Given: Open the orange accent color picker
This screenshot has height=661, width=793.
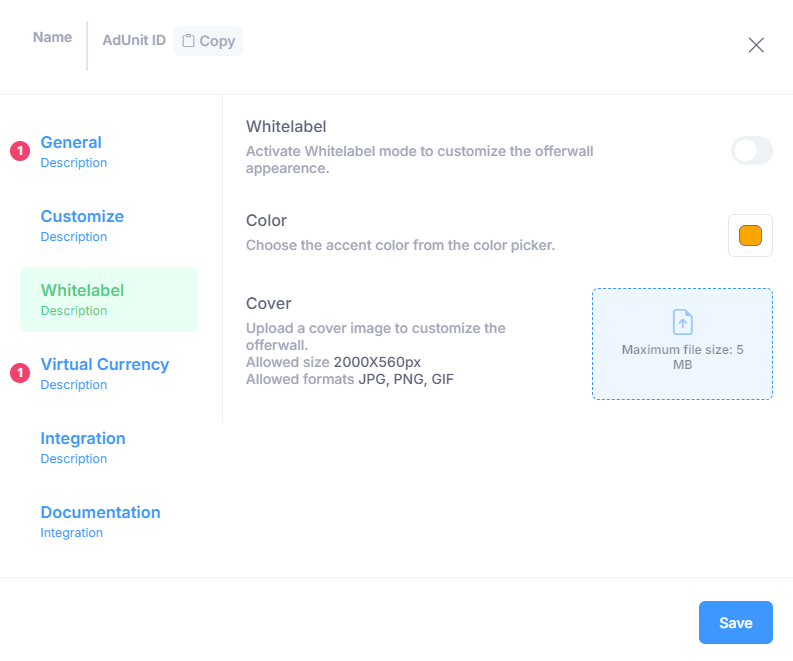Looking at the screenshot, I should 750,236.
